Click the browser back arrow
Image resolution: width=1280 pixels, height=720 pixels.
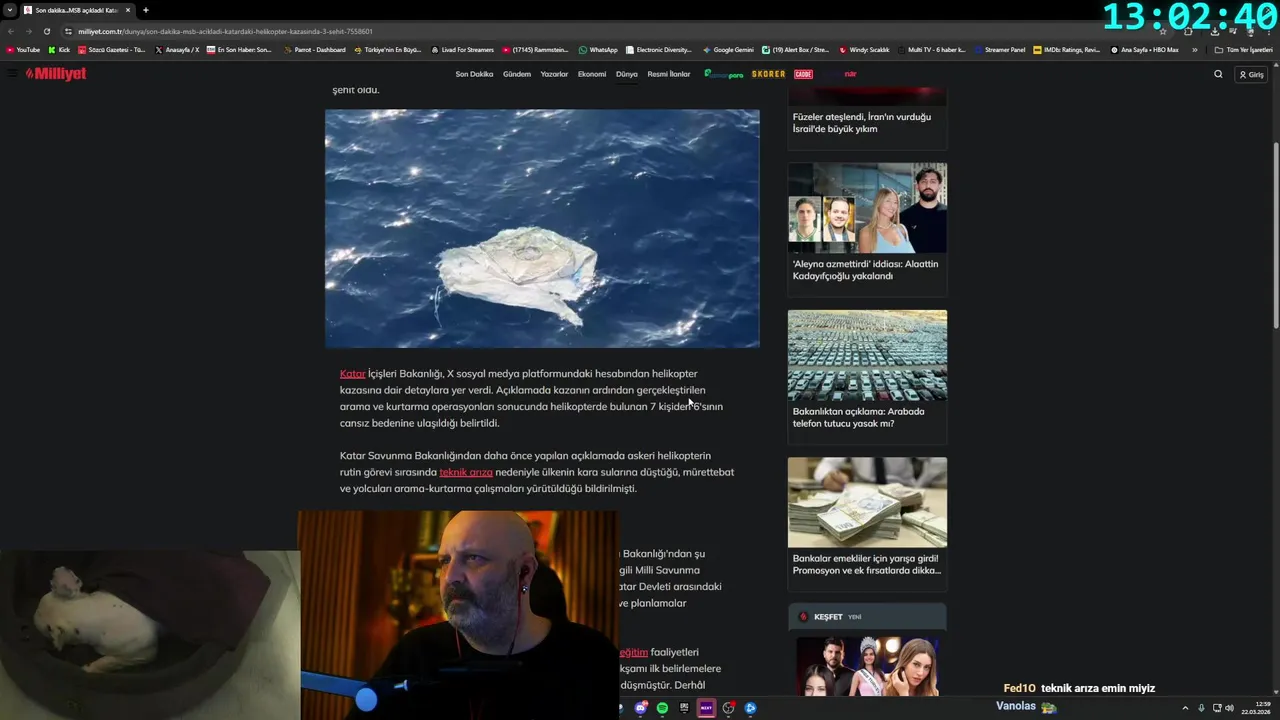(11, 31)
